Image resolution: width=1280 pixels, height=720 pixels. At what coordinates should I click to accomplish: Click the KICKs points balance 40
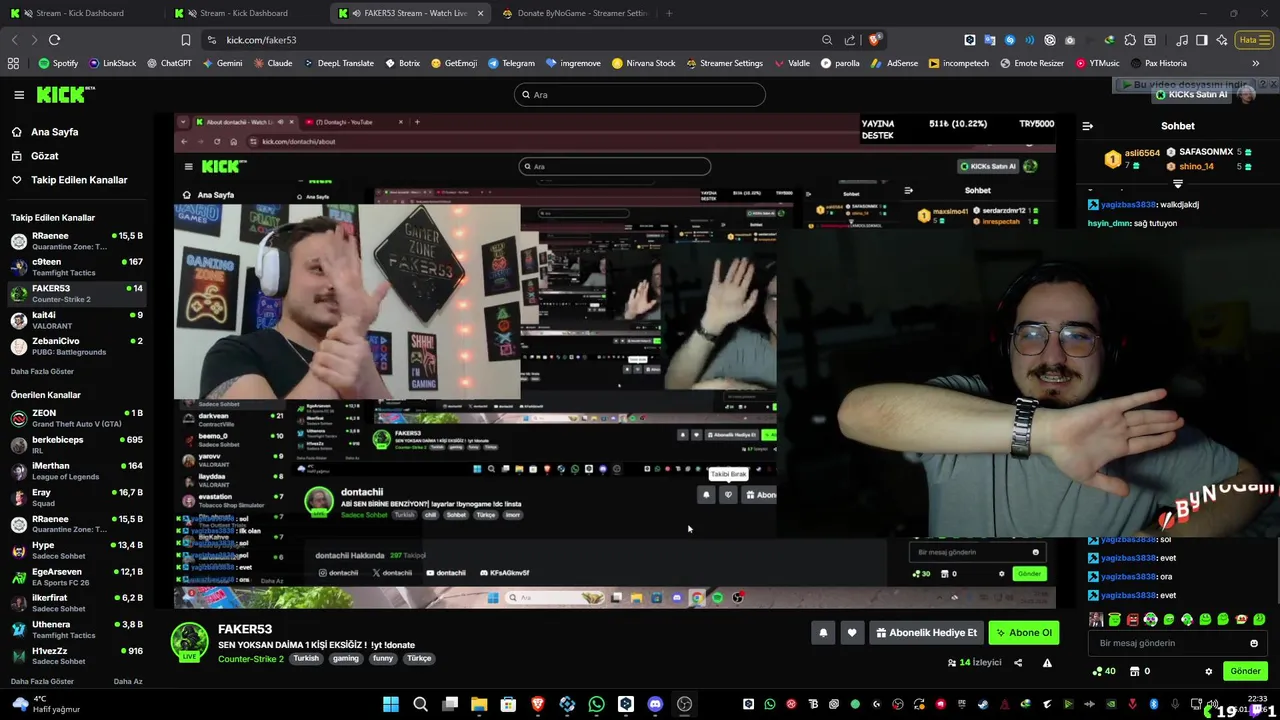point(1104,671)
